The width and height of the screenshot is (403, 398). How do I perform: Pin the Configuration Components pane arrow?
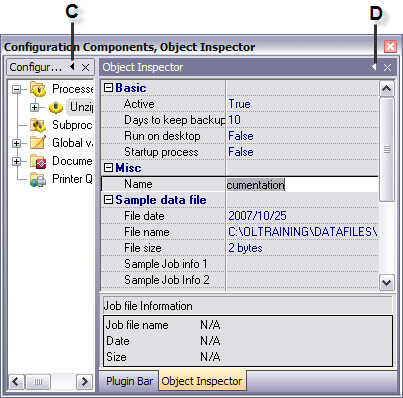click(x=72, y=67)
